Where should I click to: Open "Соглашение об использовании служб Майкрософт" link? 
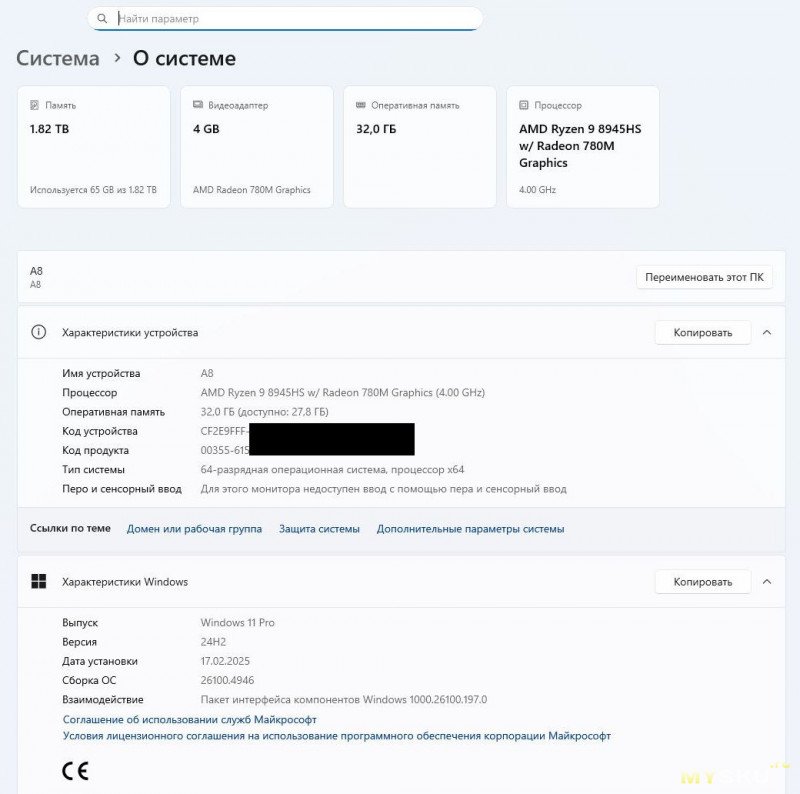click(x=189, y=719)
